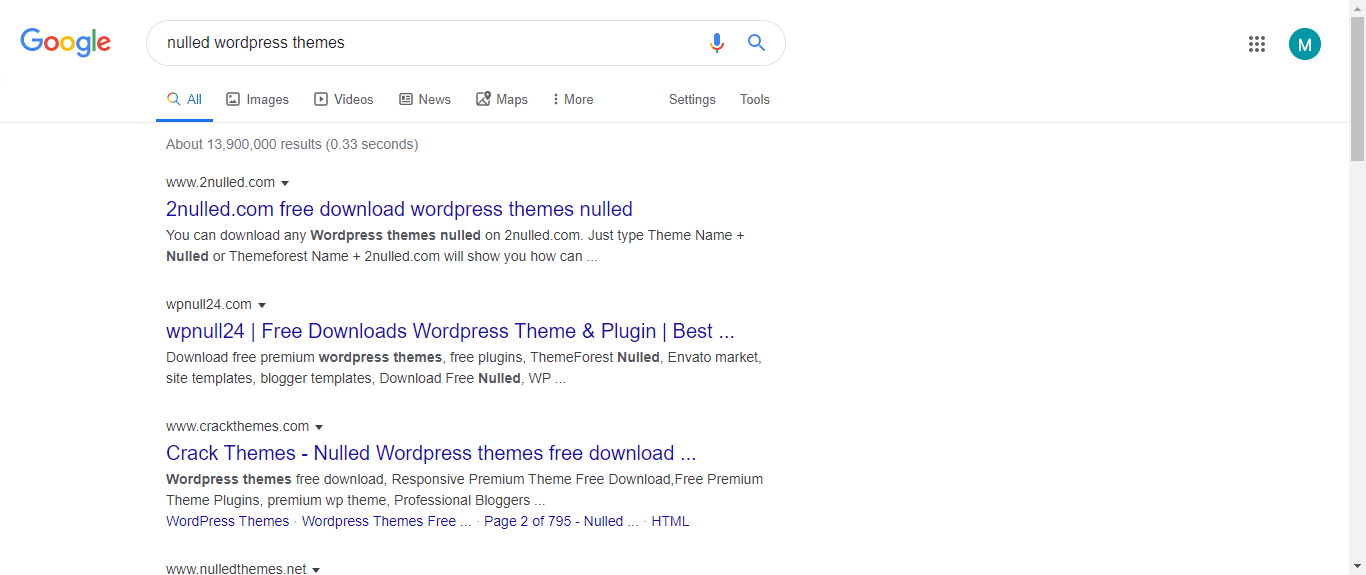Screen dimensions: 1366x575
Task: Click the About 13,900,000 results text
Action: pyautogui.click(x=292, y=144)
